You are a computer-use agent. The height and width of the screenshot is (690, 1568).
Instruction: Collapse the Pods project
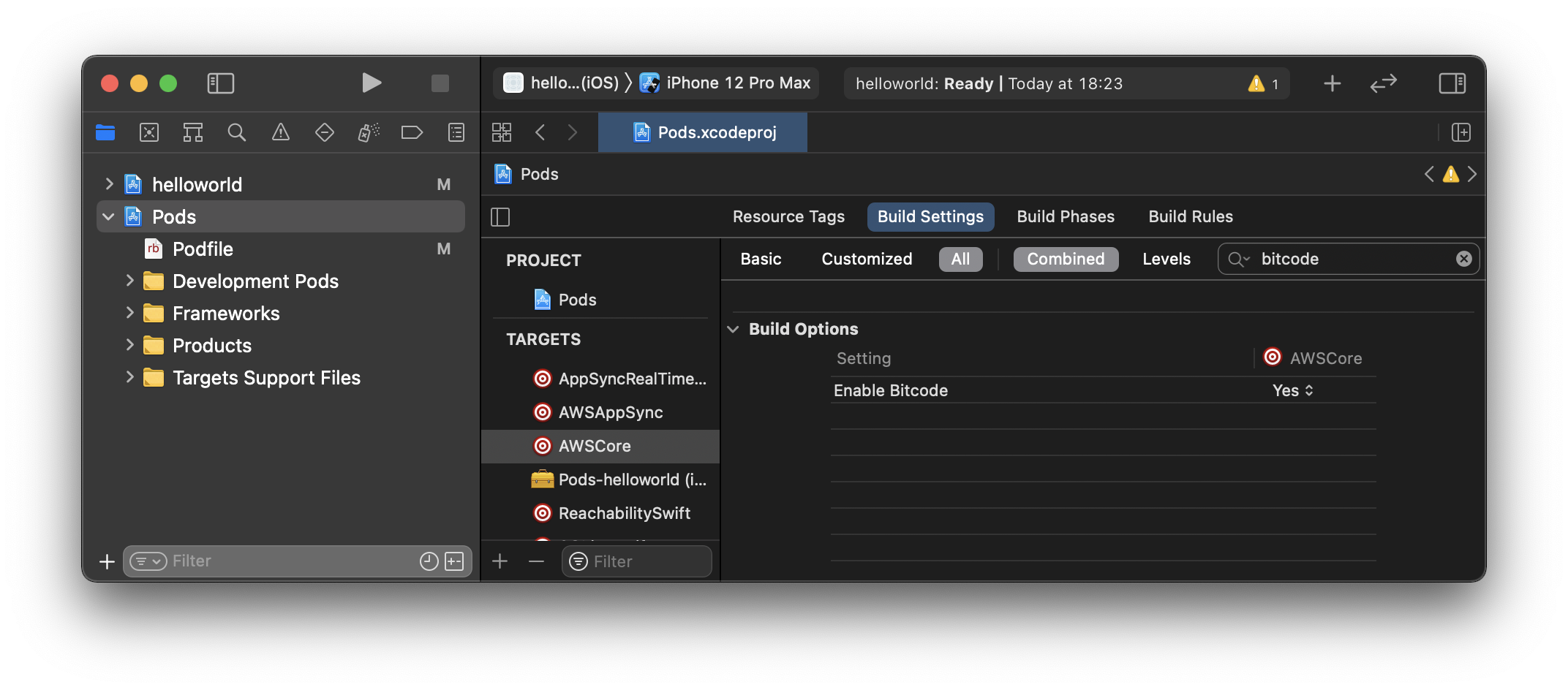click(x=109, y=216)
